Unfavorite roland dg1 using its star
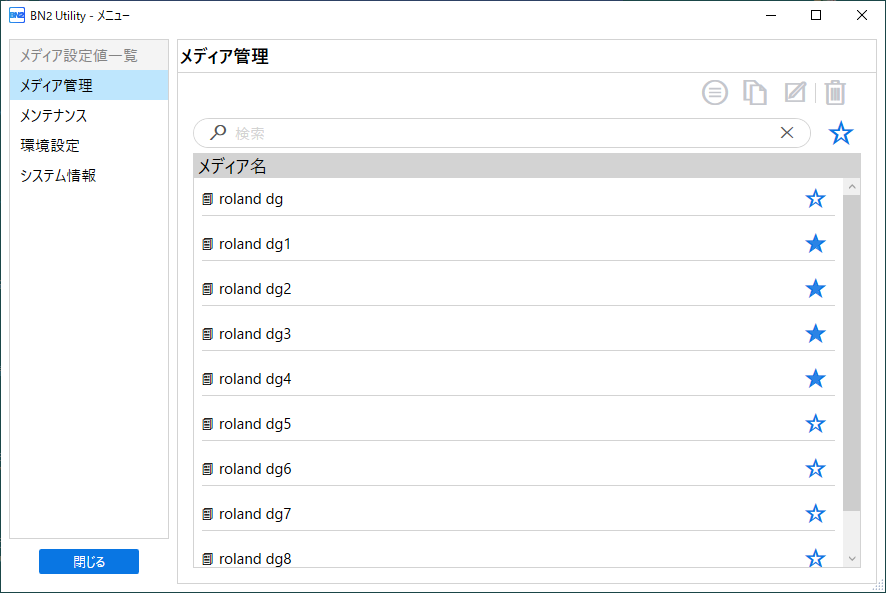Image resolution: width=886 pixels, height=593 pixels. (815, 244)
